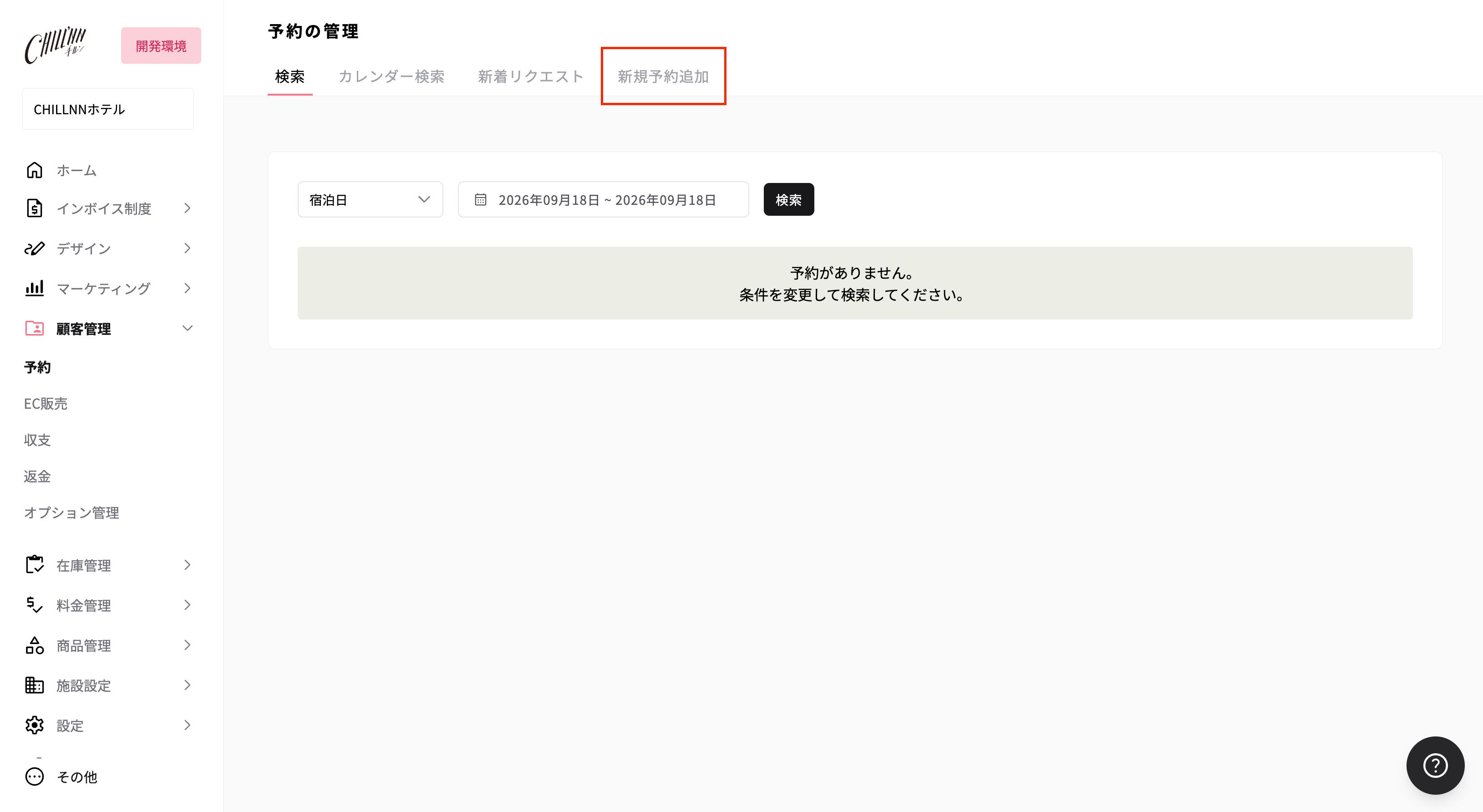Click the price management dollar icon
1483x812 pixels.
point(35,605)
